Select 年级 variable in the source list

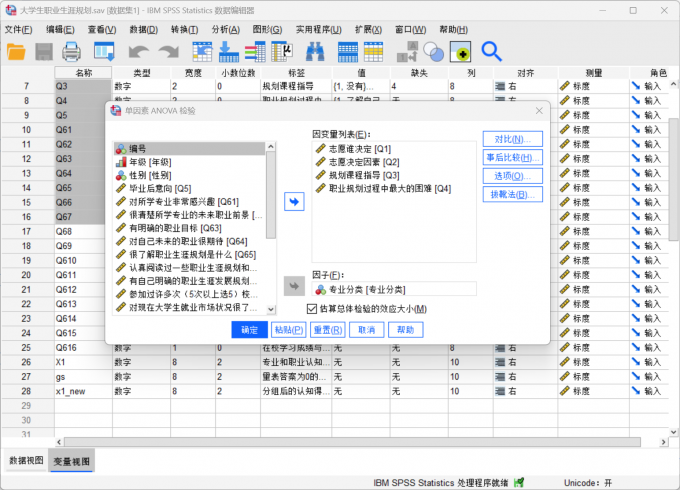tap(150, 162)
